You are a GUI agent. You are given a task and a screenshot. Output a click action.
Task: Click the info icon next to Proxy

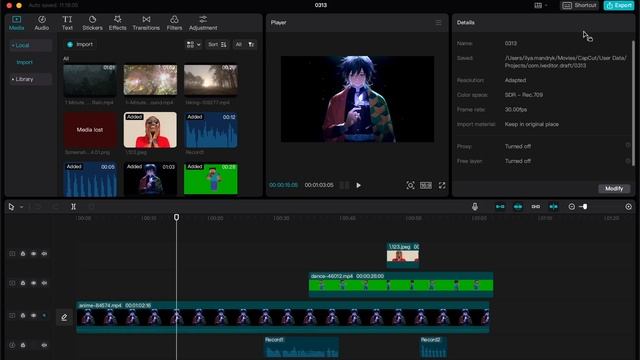pyautogui.click(x=628, y=145)
